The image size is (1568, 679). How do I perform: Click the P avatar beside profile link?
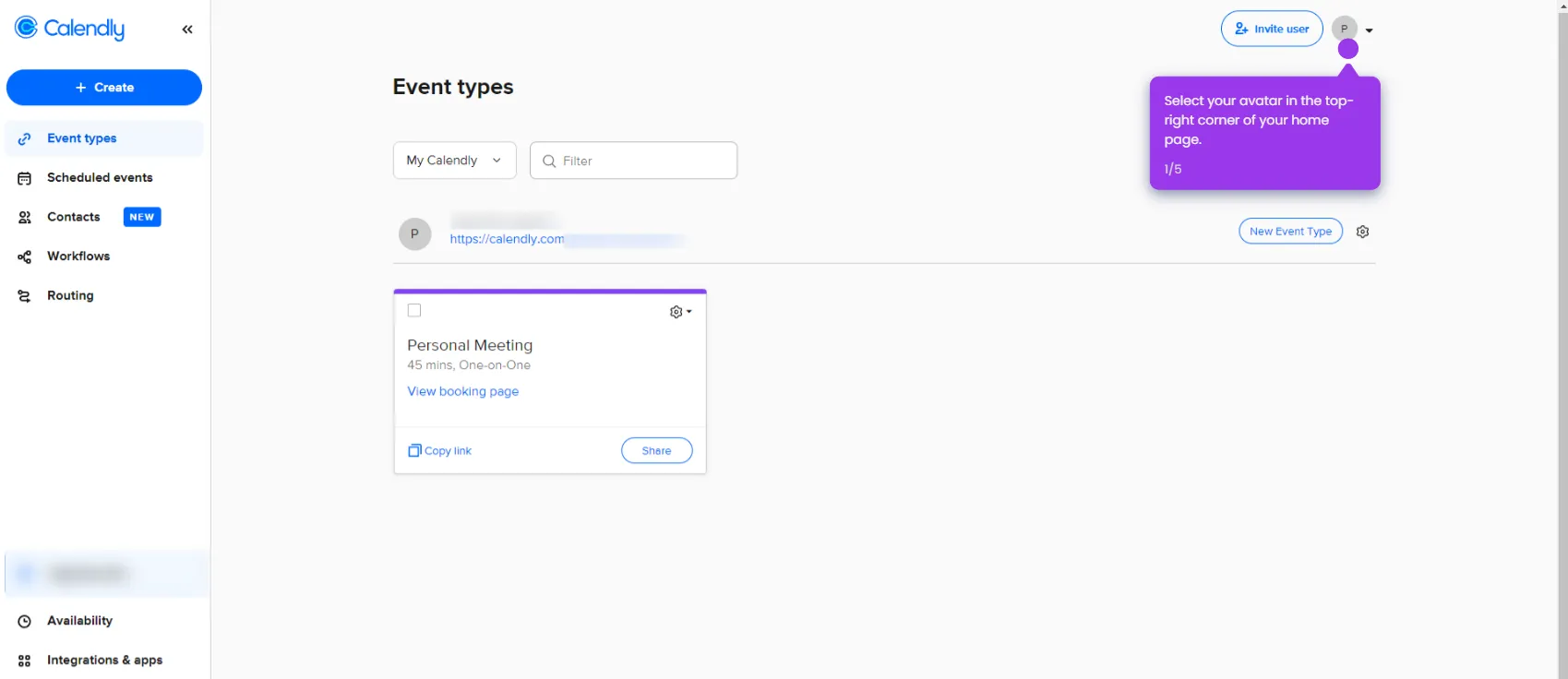click(x=415, y=234)
